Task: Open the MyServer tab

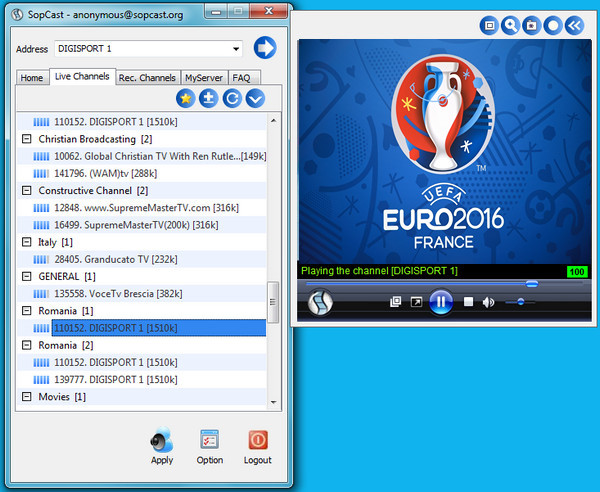Action: click(204, 78)
